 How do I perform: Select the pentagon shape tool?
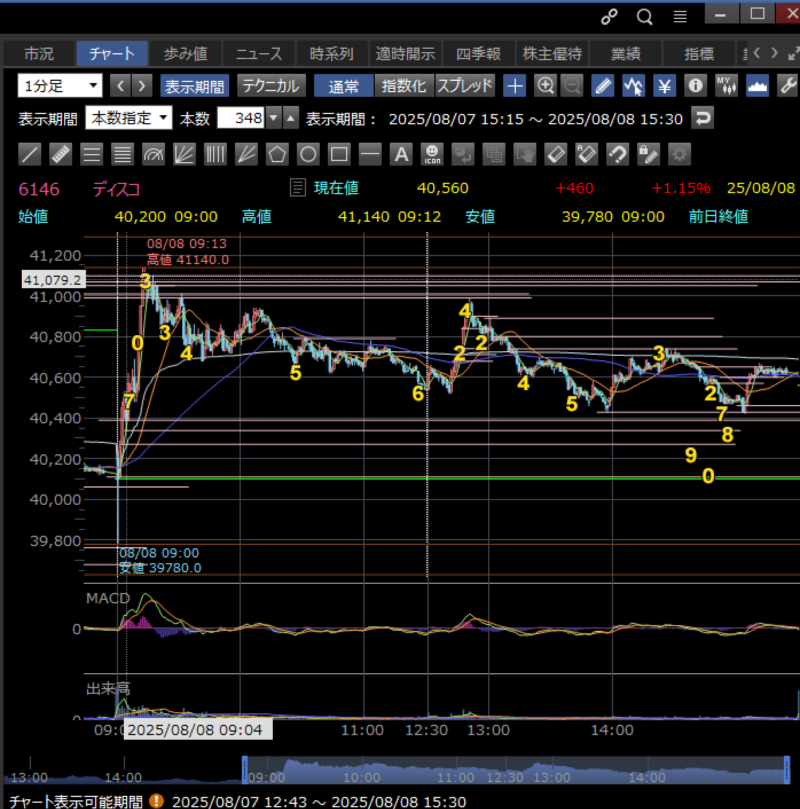click(277, 154)
